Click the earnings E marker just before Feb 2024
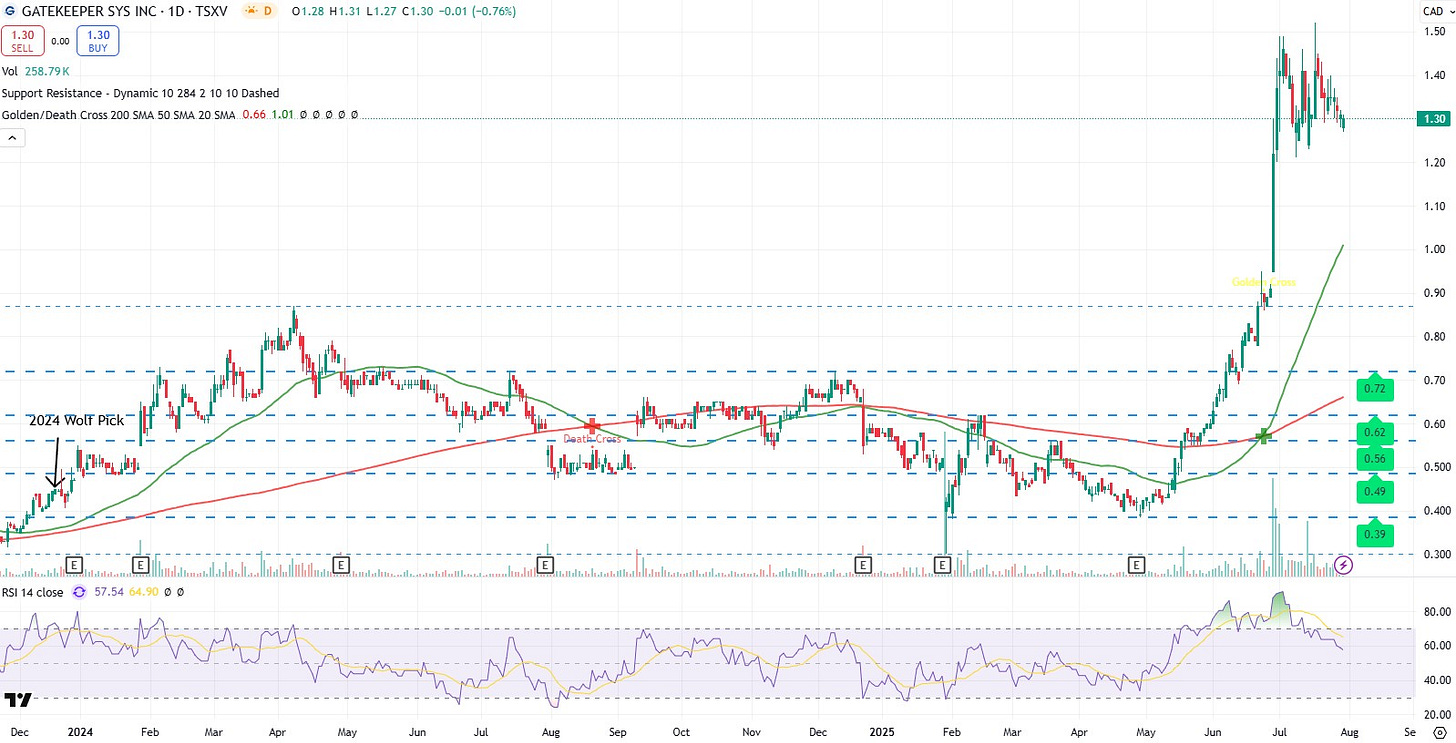Viewport: 1456px width, 743px height. click(x=140, y=565)
